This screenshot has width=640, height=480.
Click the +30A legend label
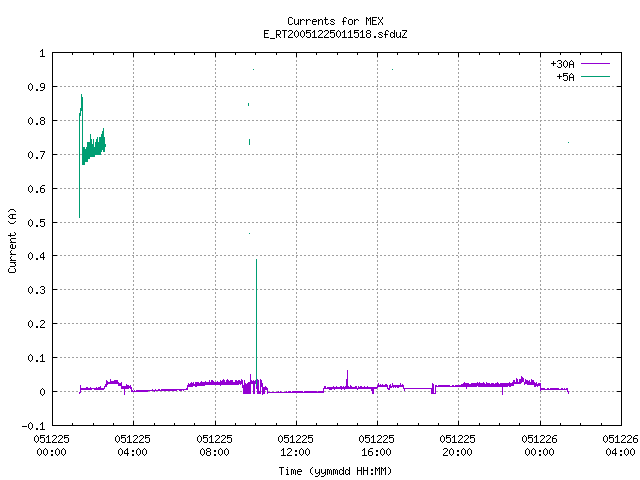click(x=562, y=64)
